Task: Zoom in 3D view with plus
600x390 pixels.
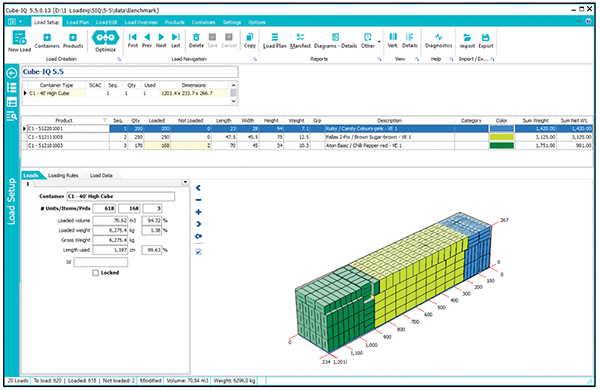Action: (x=198, y=212)
